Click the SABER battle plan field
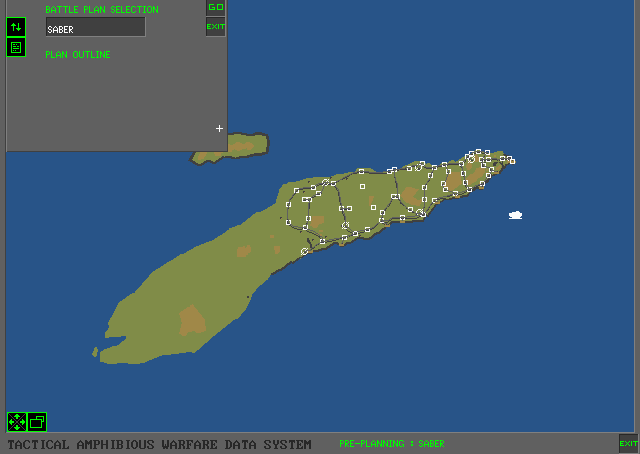Viewport: 640px width, 454px height. click(95, 29)
